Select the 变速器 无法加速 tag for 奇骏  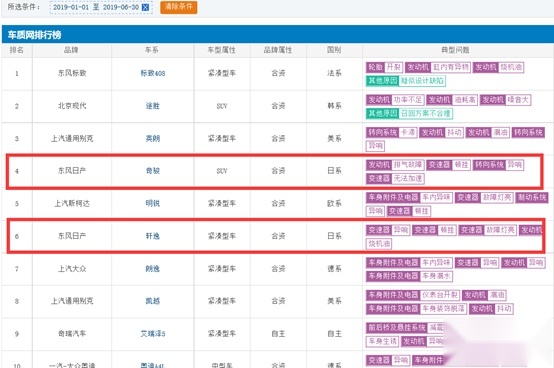pos(395,179)
